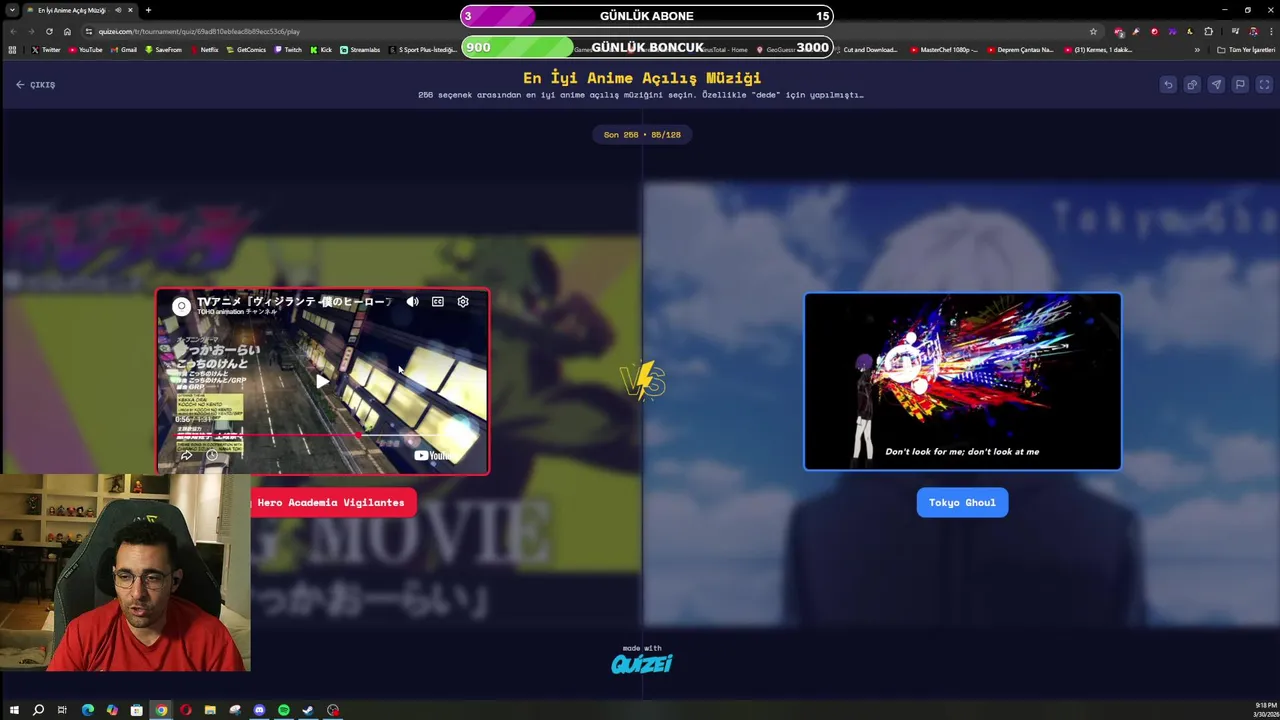Open the Kick bookmark
Screen dimensions: 1280x720
(x=321, y=49)
